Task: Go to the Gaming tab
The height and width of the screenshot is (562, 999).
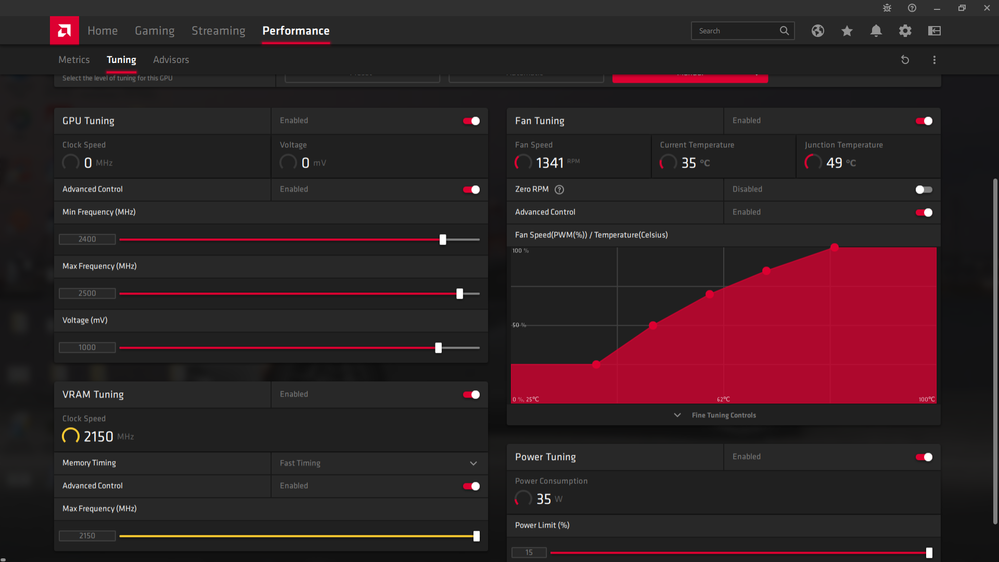Action: (154, 31)
